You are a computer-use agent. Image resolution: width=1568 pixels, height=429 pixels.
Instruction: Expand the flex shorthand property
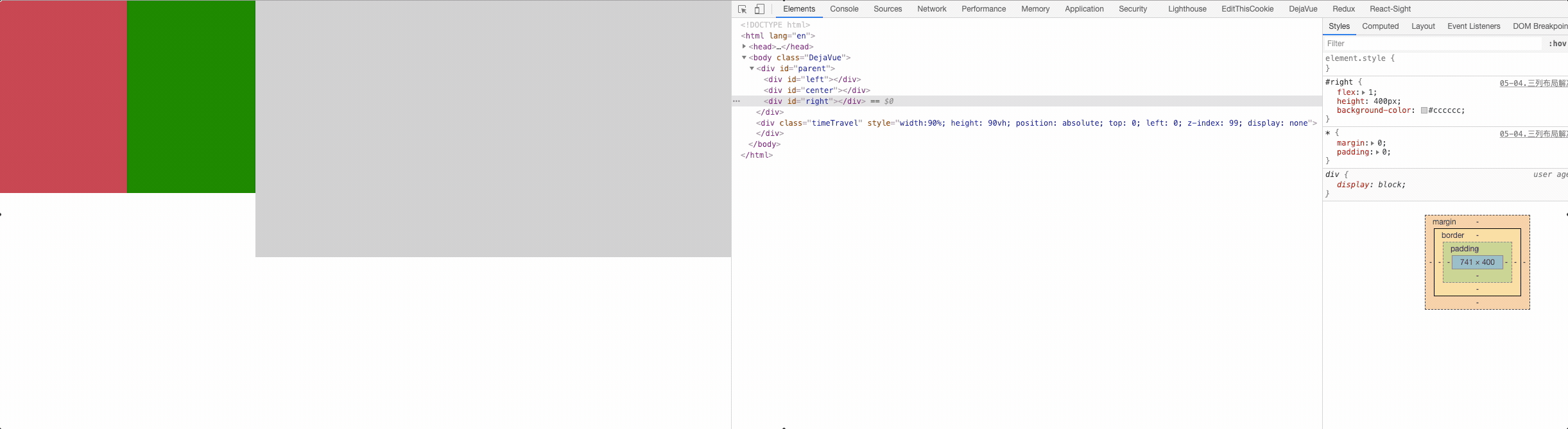pos(1363,92)
